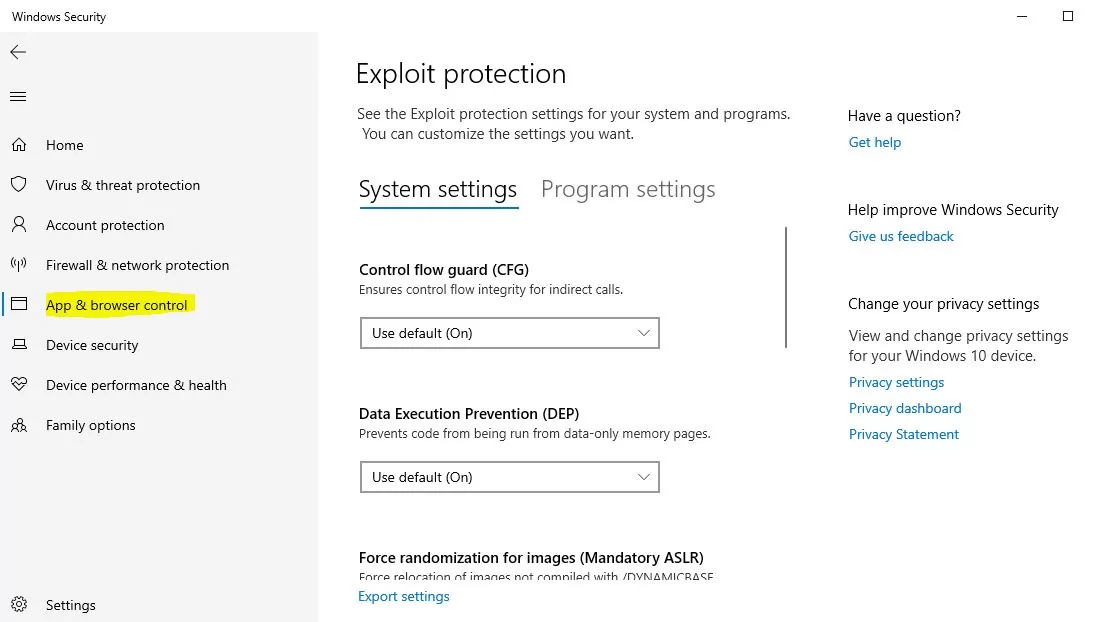Click the Change your privacy settings heading

click(943, 304)
